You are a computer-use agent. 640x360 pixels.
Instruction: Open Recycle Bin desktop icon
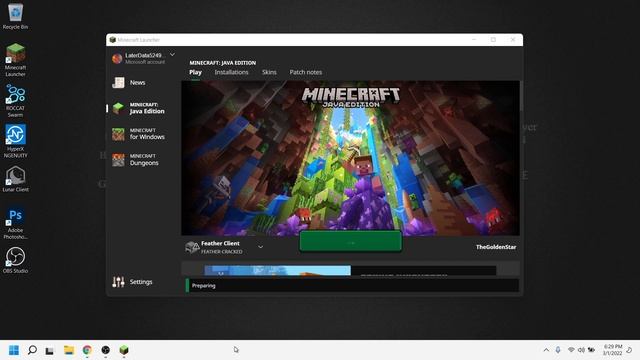pos(16,16)
